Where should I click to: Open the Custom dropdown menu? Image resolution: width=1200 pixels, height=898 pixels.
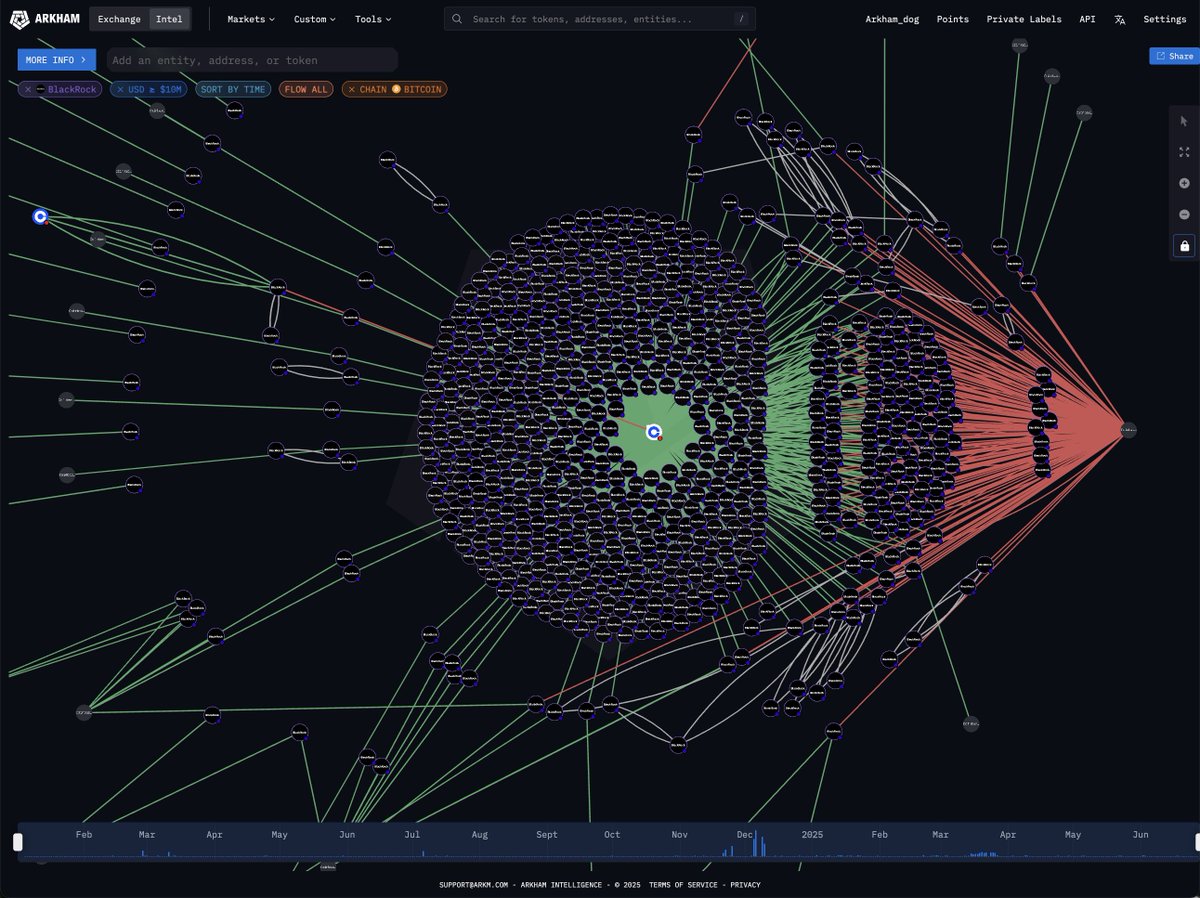tap(315, 19)
